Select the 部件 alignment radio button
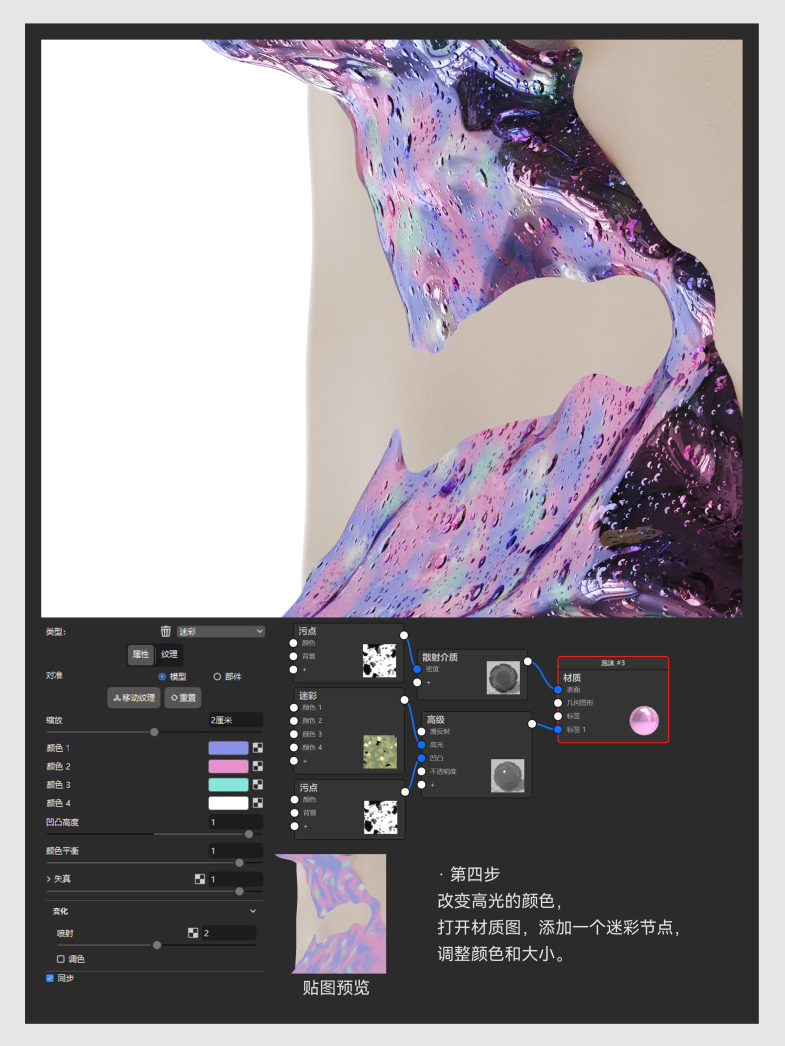The height and width of the screenshot is (1046, 785). [217, 676]
